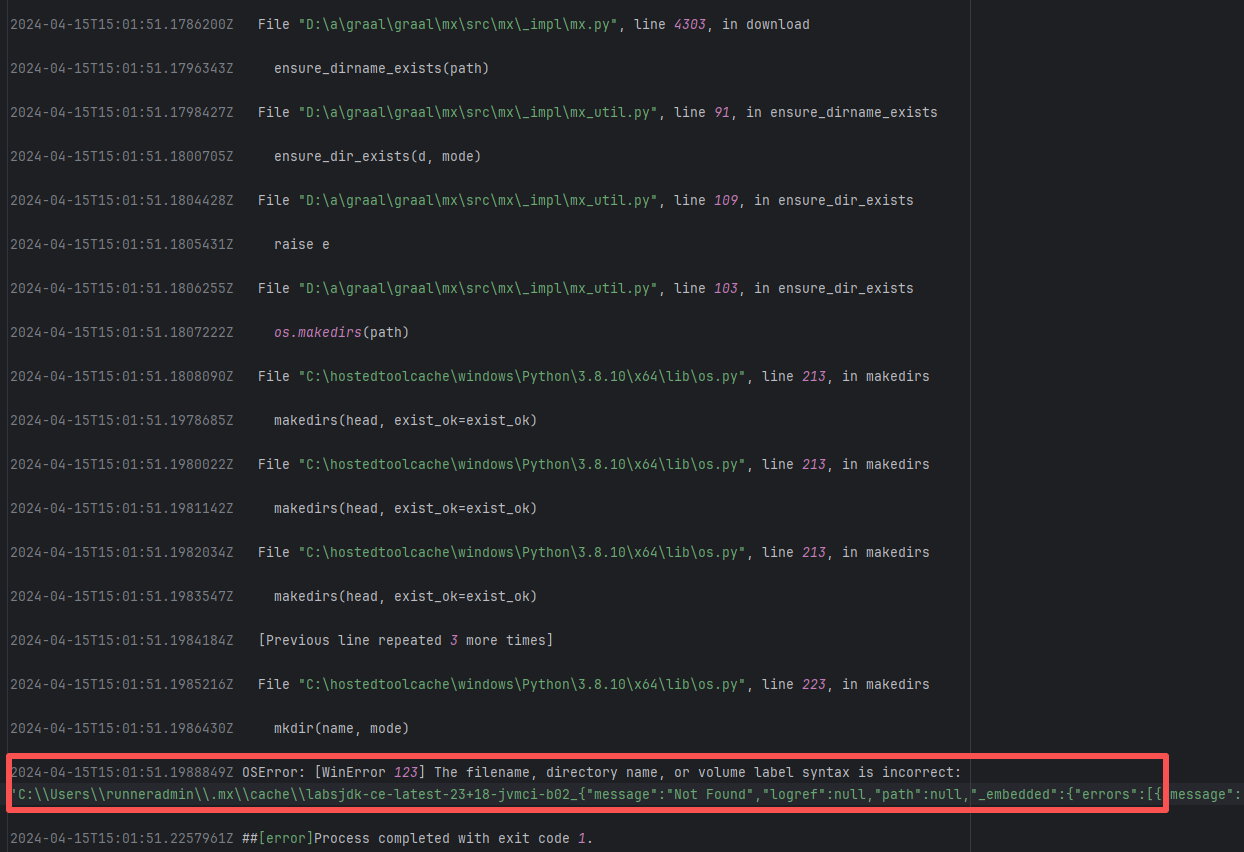Click the os.makedirs(path) statement
The image size is (1244, 852).
(x=341, y=332)
